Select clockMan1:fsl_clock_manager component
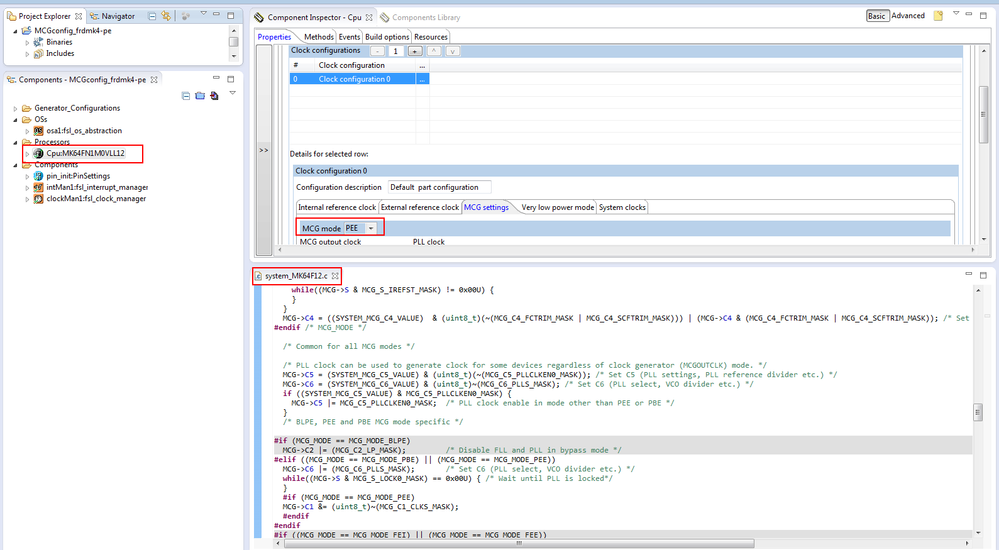The image size is (999, 550). (96, 199)
